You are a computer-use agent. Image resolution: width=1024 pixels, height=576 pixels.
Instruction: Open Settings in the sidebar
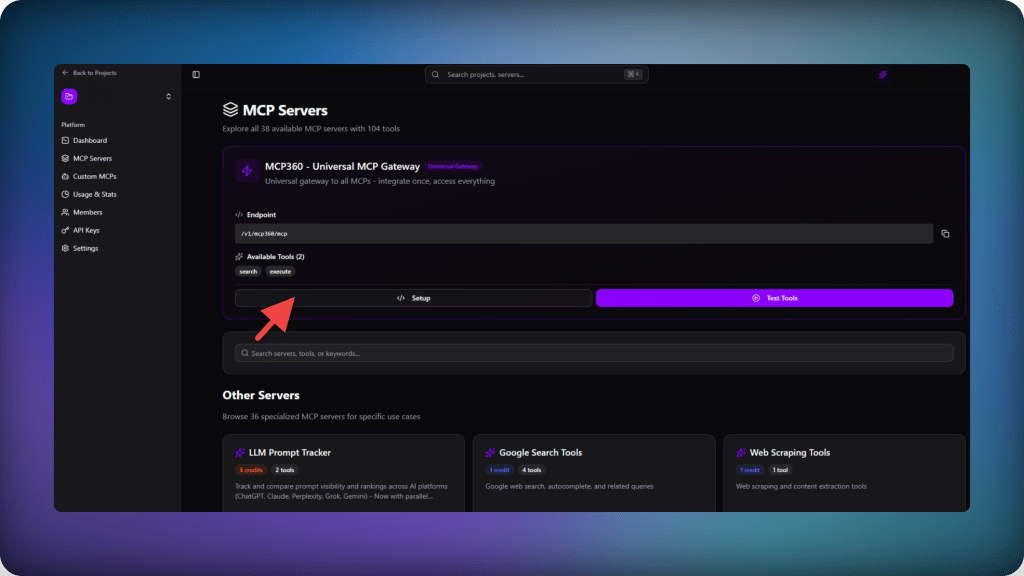pyautogui.click(x=80, y=248)
